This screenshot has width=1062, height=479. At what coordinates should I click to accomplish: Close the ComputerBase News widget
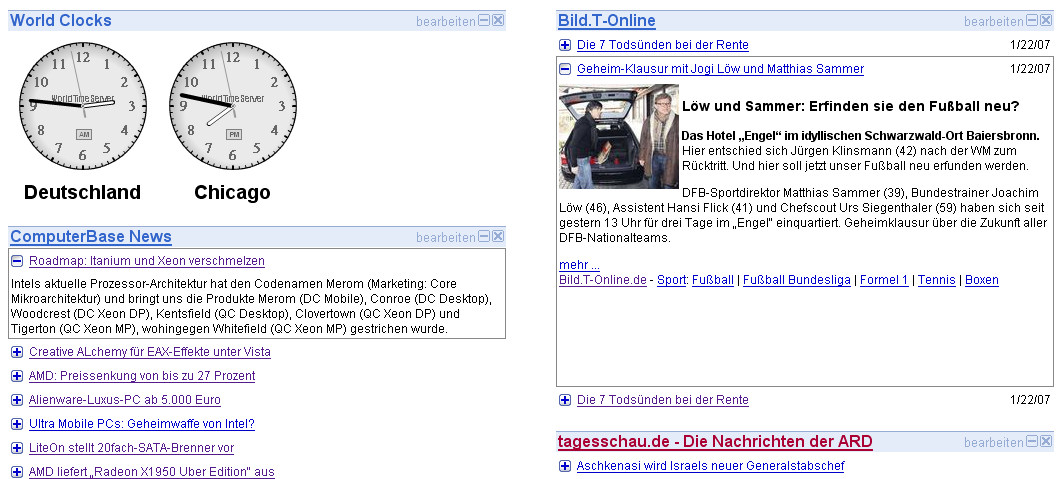[x=498, y=236]
